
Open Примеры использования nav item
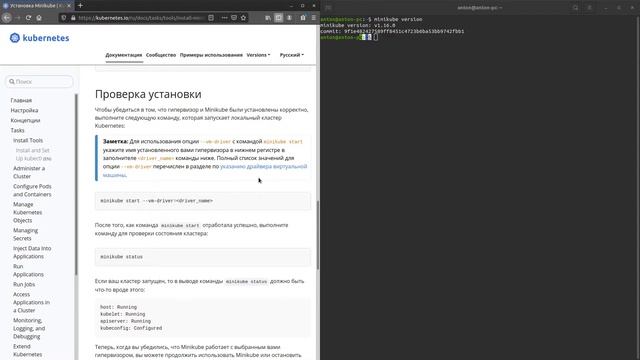(211, 55)
